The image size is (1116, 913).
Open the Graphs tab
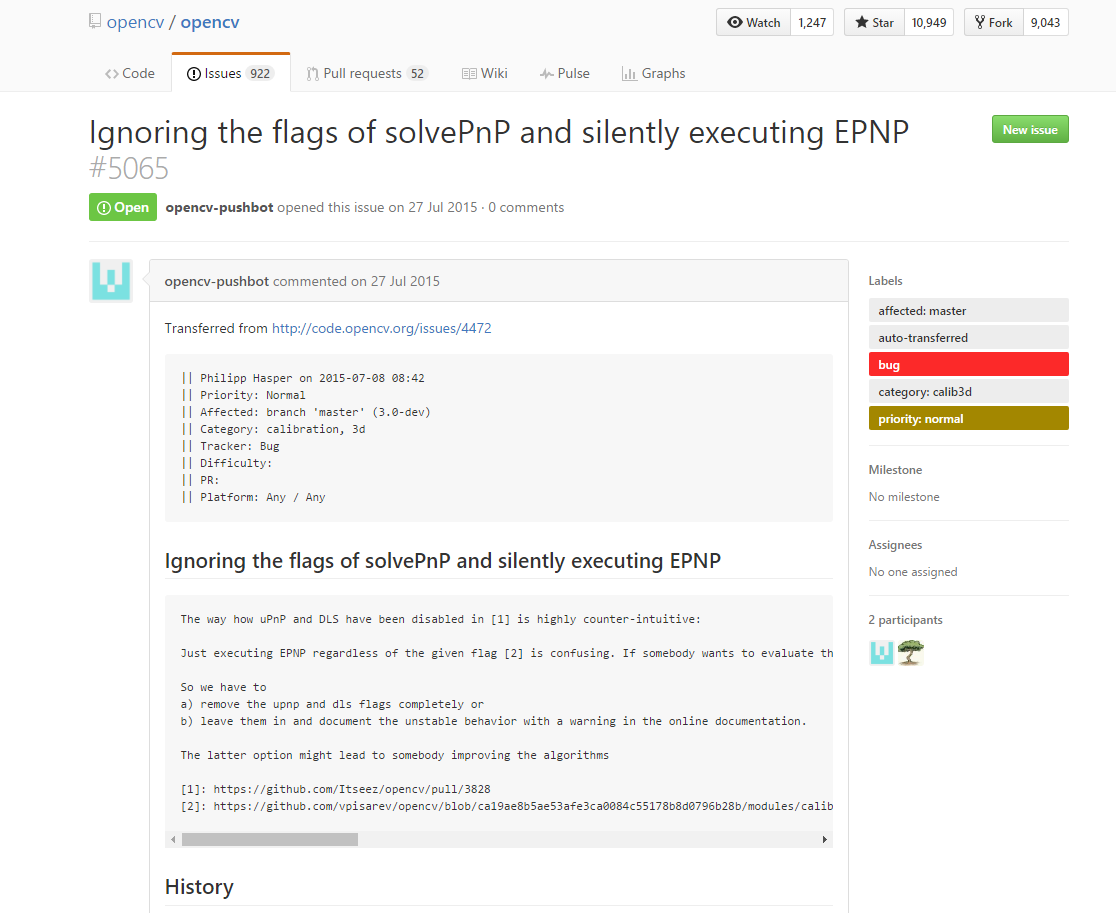click(653, 73)
